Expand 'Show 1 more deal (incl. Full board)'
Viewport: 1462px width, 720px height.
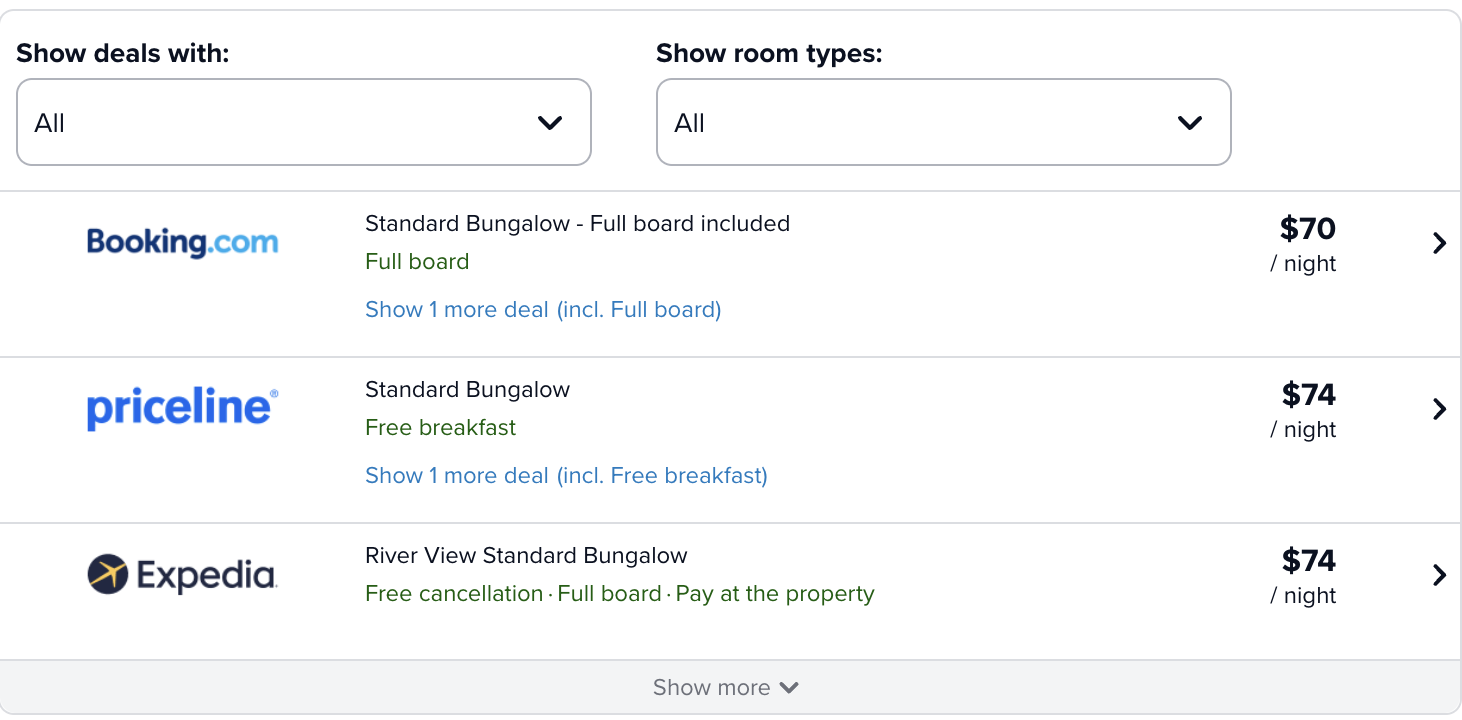(x=543, y=310)
